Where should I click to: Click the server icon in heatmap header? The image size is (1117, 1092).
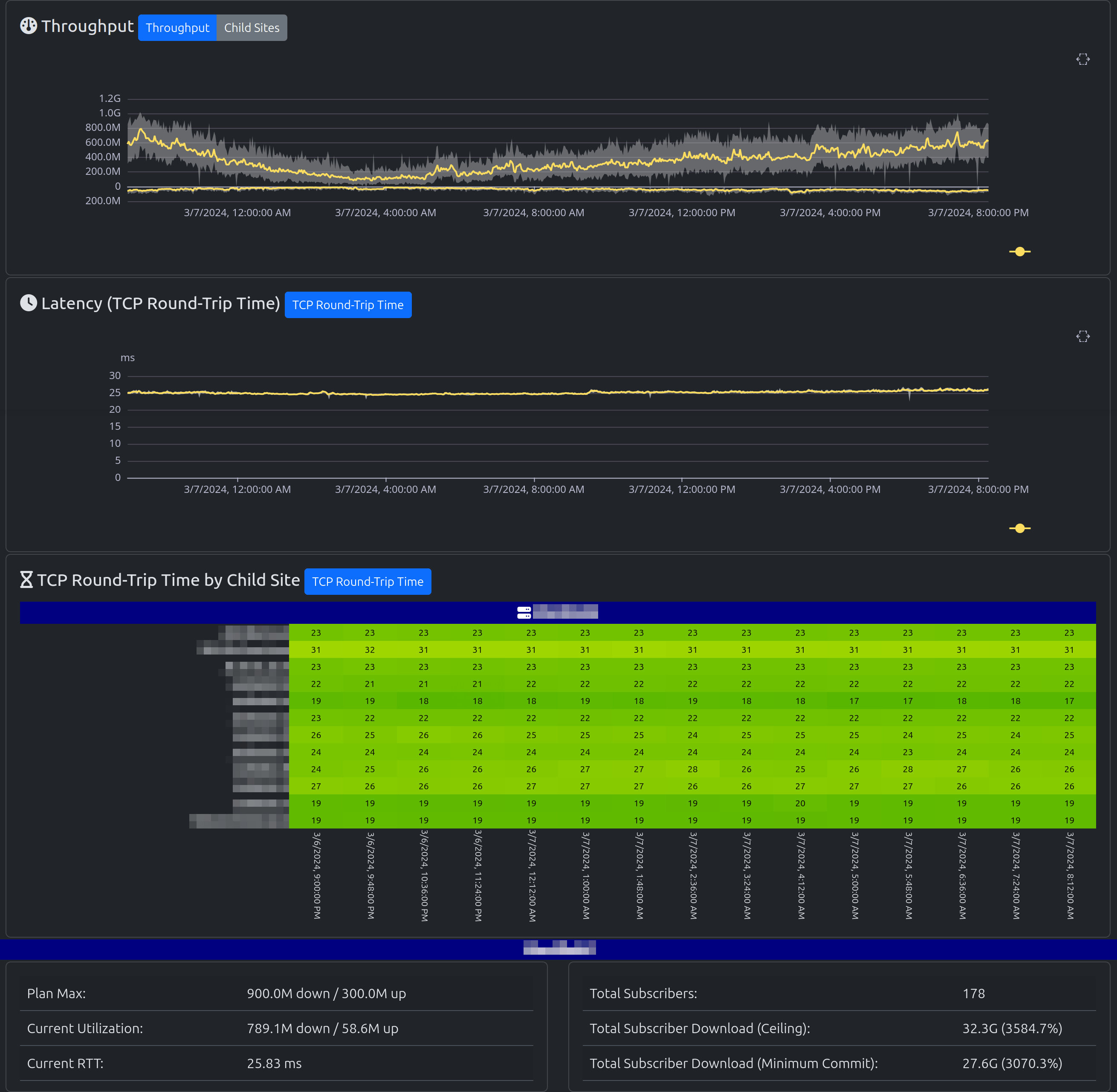[524, 613]
